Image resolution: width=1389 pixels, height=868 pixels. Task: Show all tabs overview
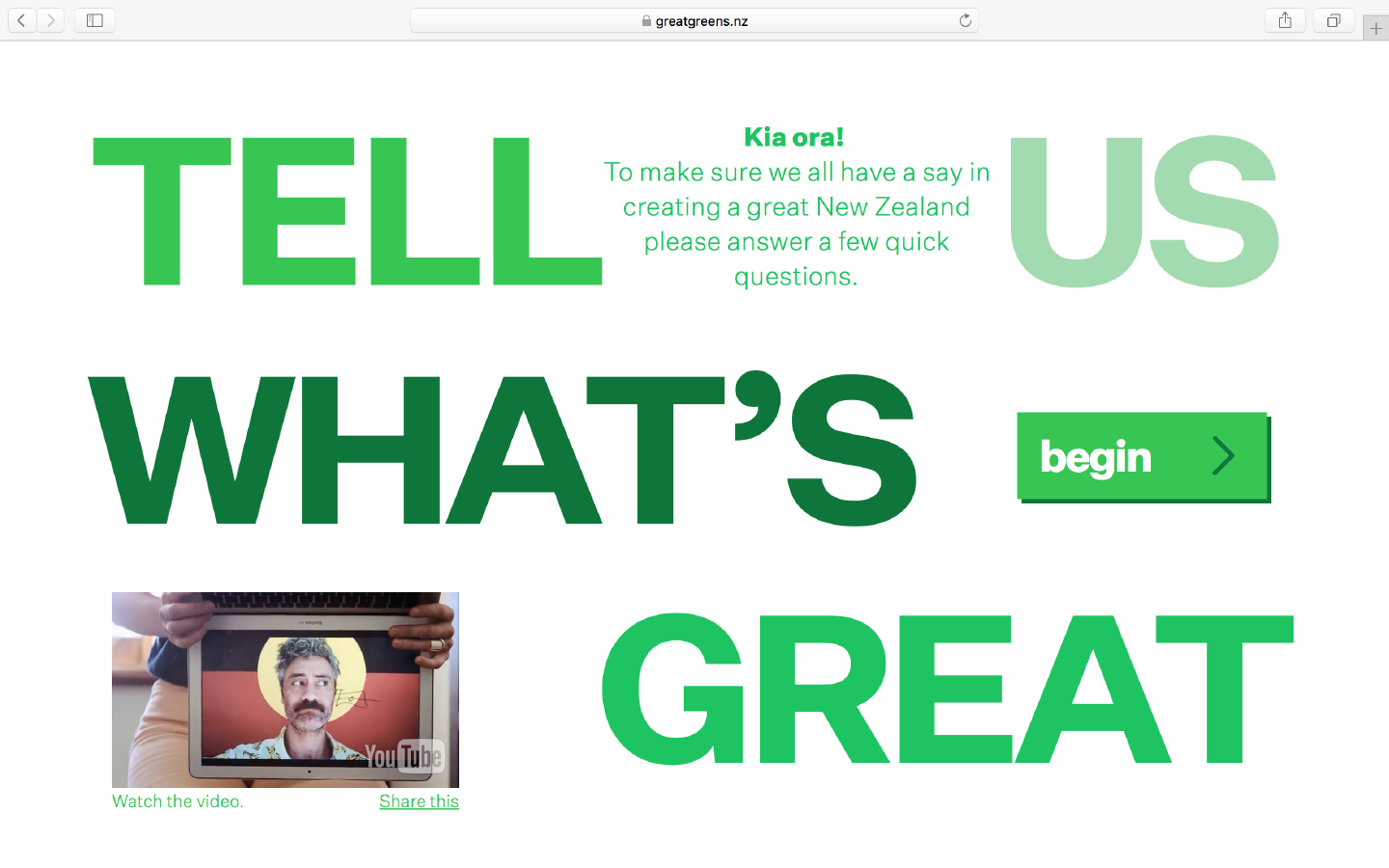pyautogui.click(x=1333, y=20)
